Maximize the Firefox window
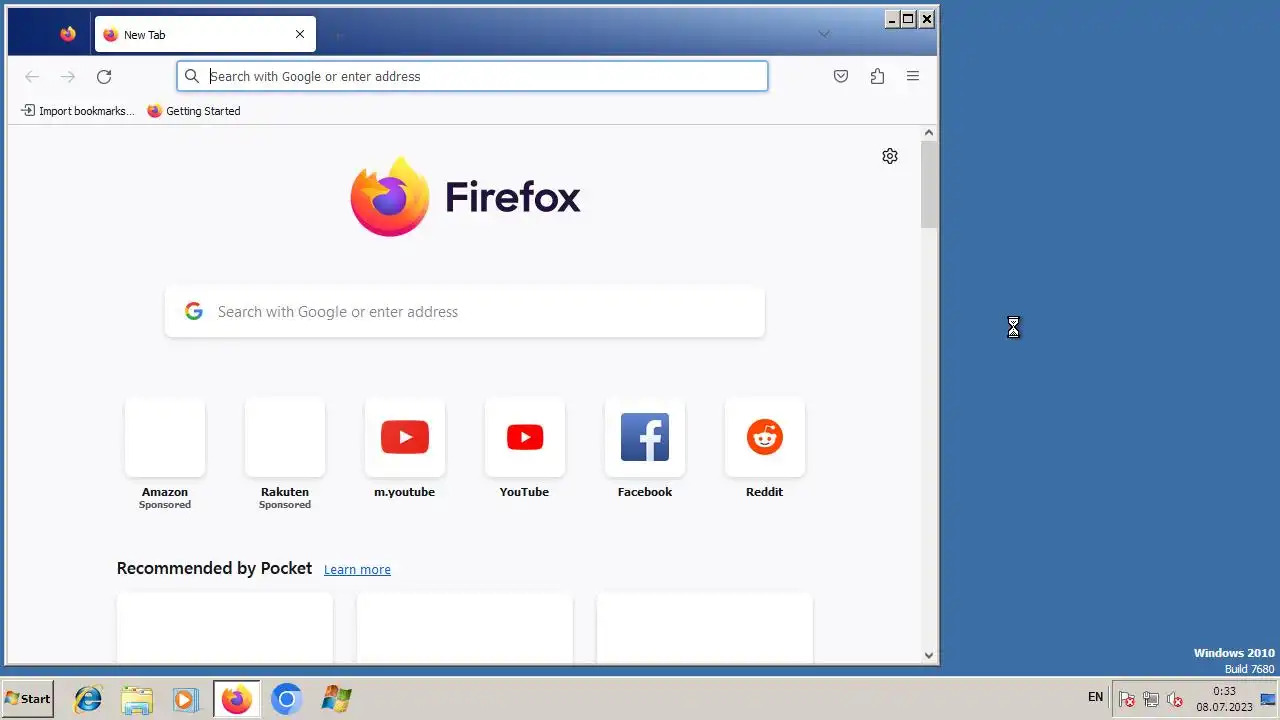The width and height of the screenshot is (1280, 720). (x=909, y=19)
